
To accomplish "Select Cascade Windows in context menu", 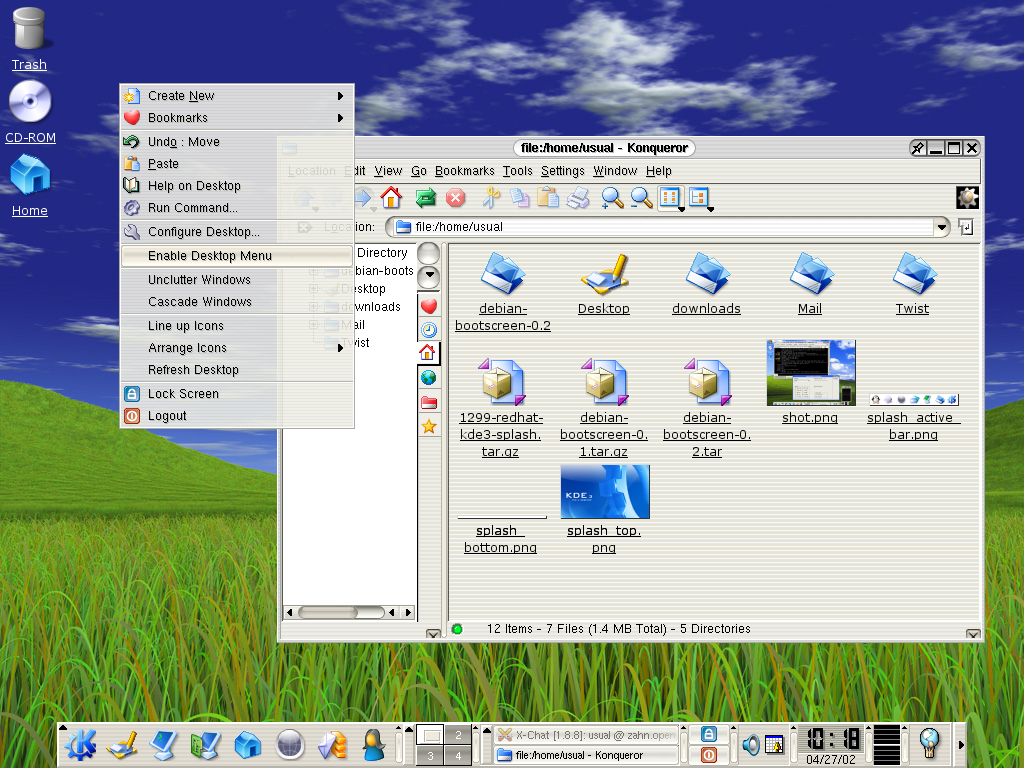I will [238, 302].
